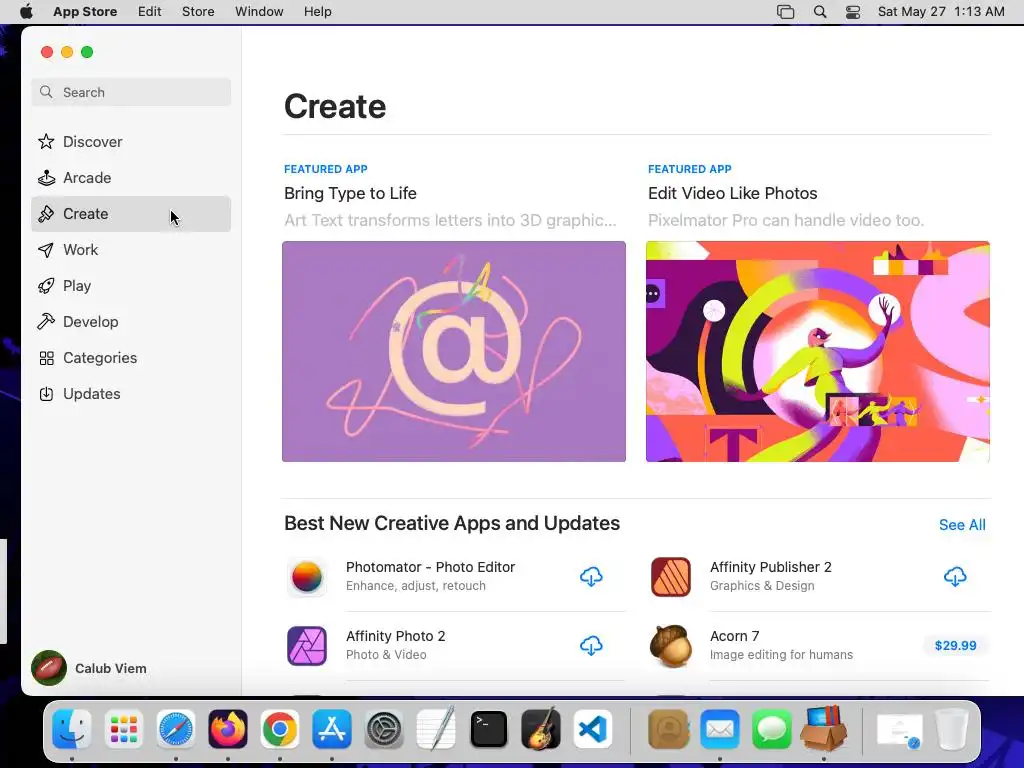The width and height of the screenshot is (1024, 768).
Task: Open the Develop section
Action: (x=131, y=321)
